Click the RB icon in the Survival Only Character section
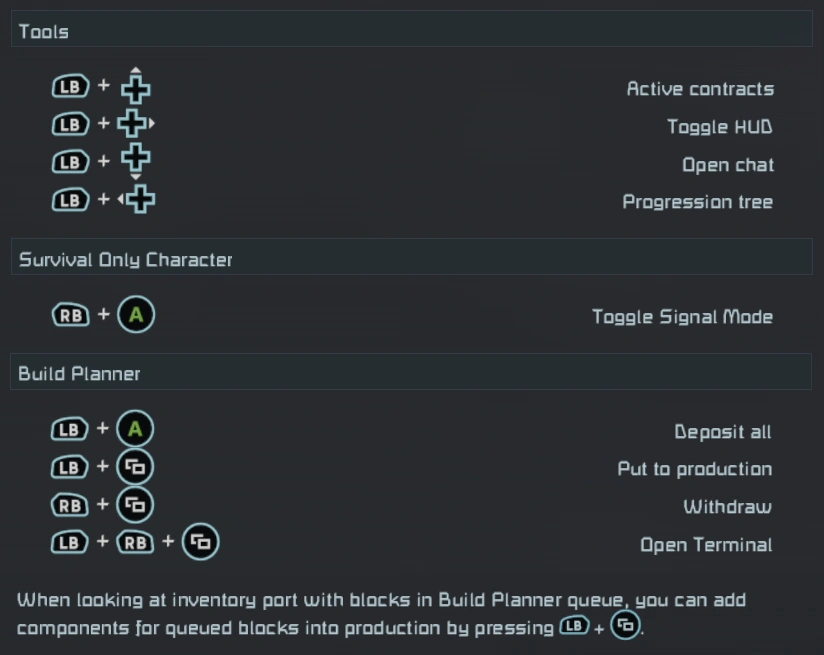The height and width of the screenshot is (655, 824). pos(70,316)
